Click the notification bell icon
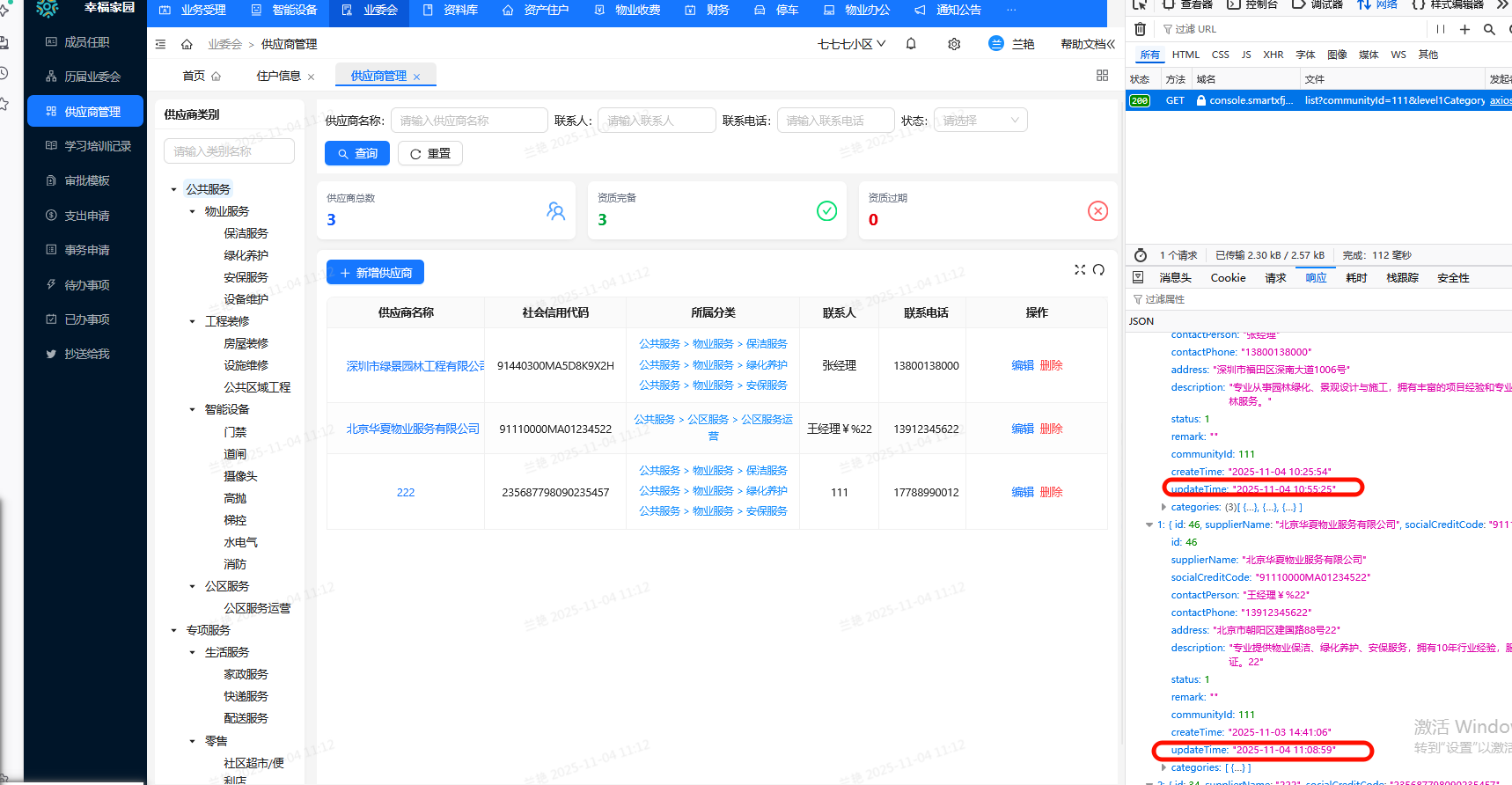Viewport: 1512px width, 785px height. point(911,44)
